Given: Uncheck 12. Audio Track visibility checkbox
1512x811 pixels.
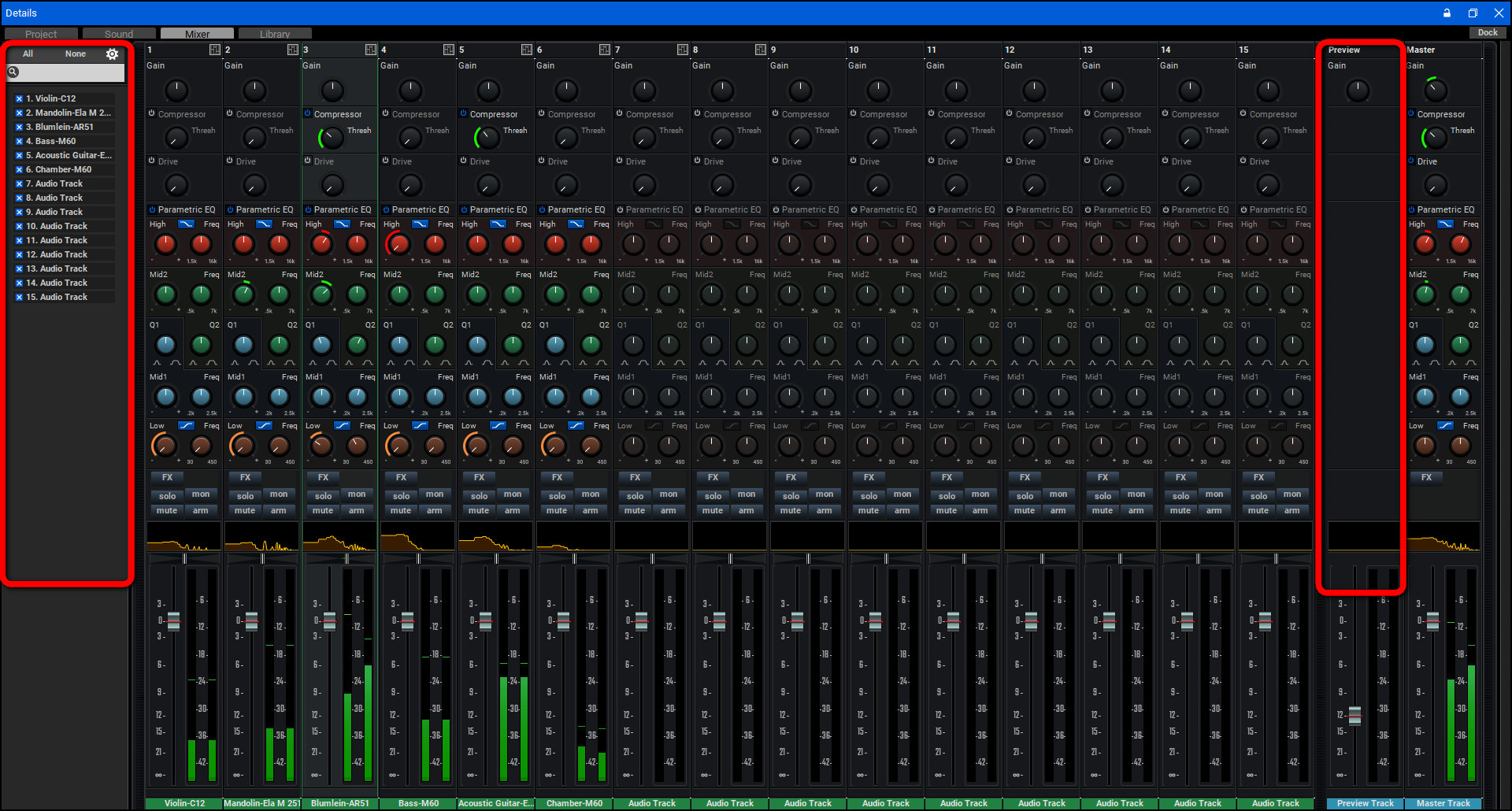Looking at the screenshot, I should click(19, 254).
